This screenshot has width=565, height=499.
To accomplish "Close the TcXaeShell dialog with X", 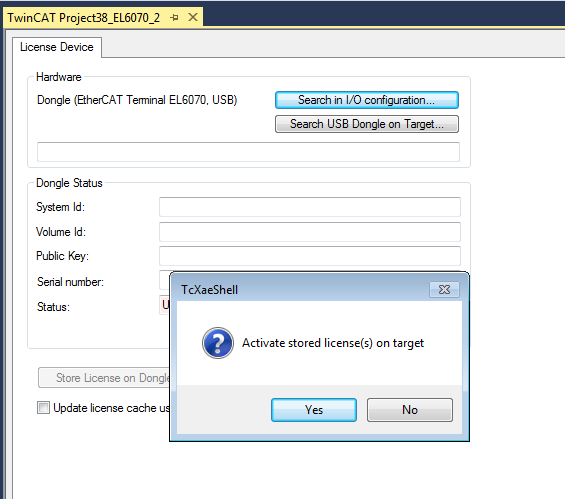I will [444, 290].
